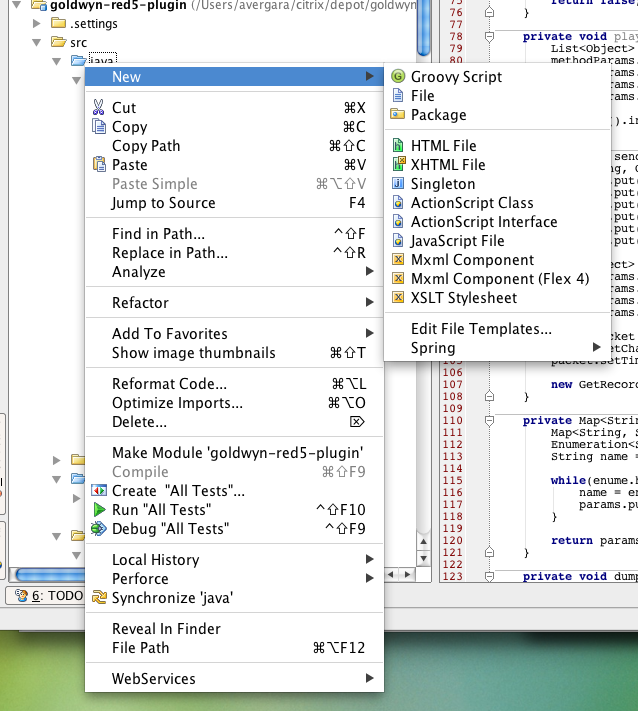Toggle code fold at line 110
The image size is (638, 711).
489,420
